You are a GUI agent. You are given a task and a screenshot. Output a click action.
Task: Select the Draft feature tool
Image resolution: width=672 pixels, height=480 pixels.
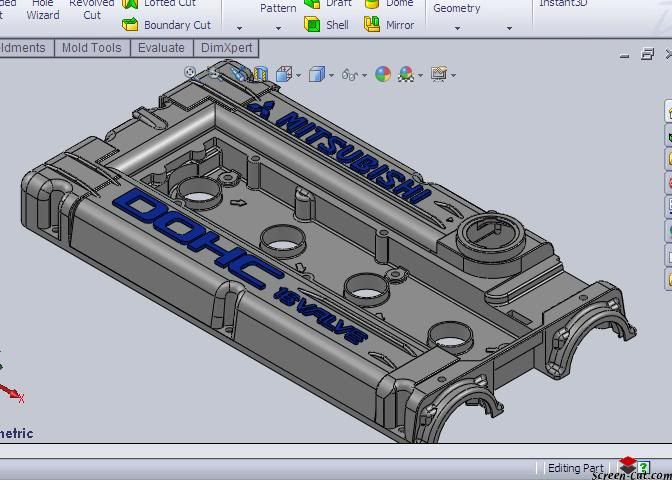(328, 4)
